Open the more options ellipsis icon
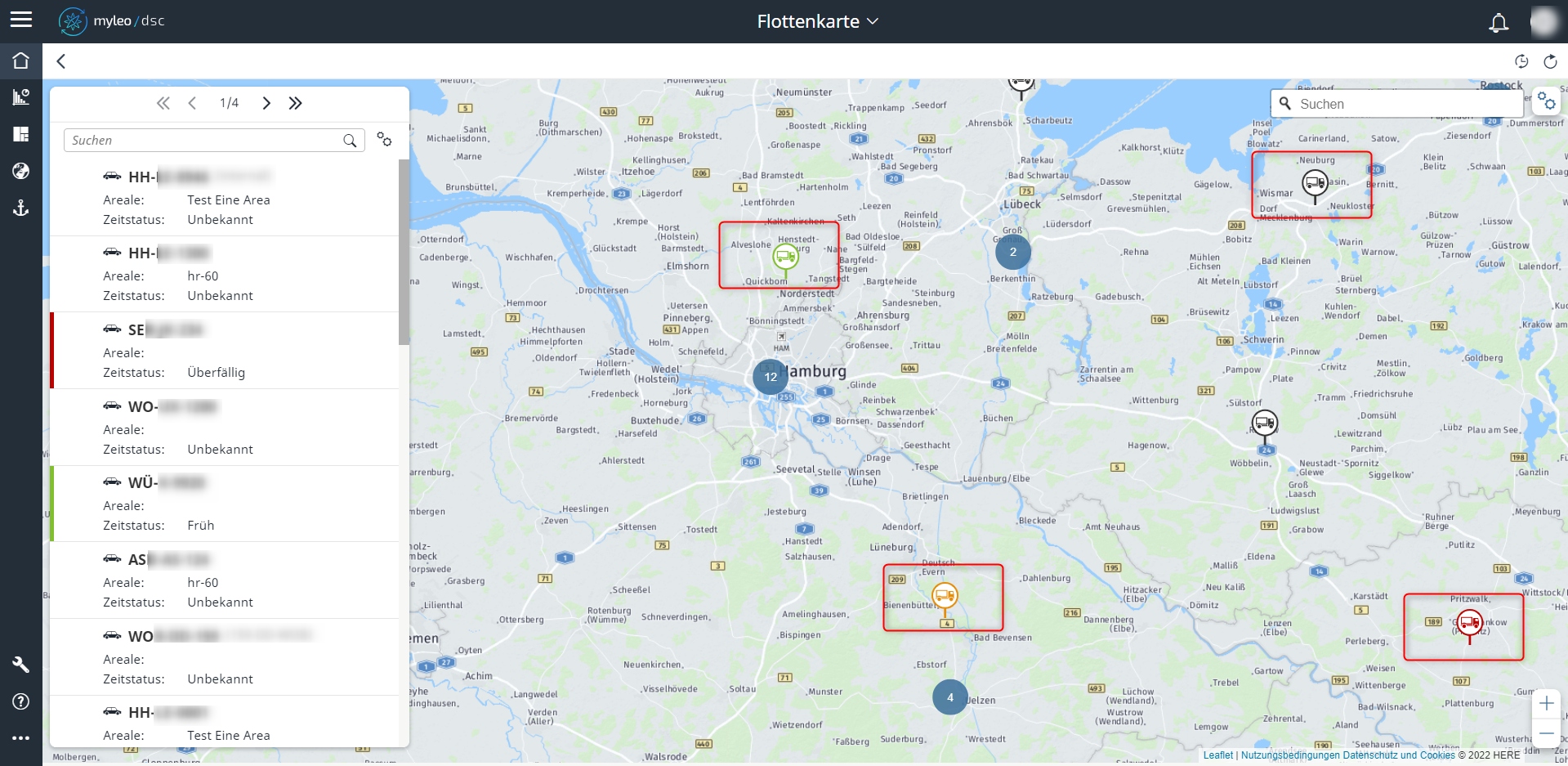 coord(21,738)
